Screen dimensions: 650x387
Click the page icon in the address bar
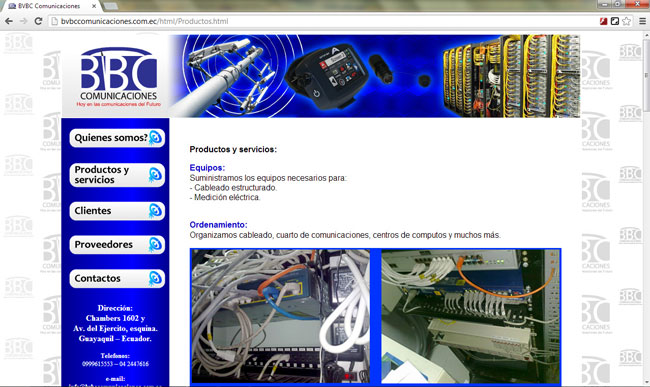coord(54,21)
